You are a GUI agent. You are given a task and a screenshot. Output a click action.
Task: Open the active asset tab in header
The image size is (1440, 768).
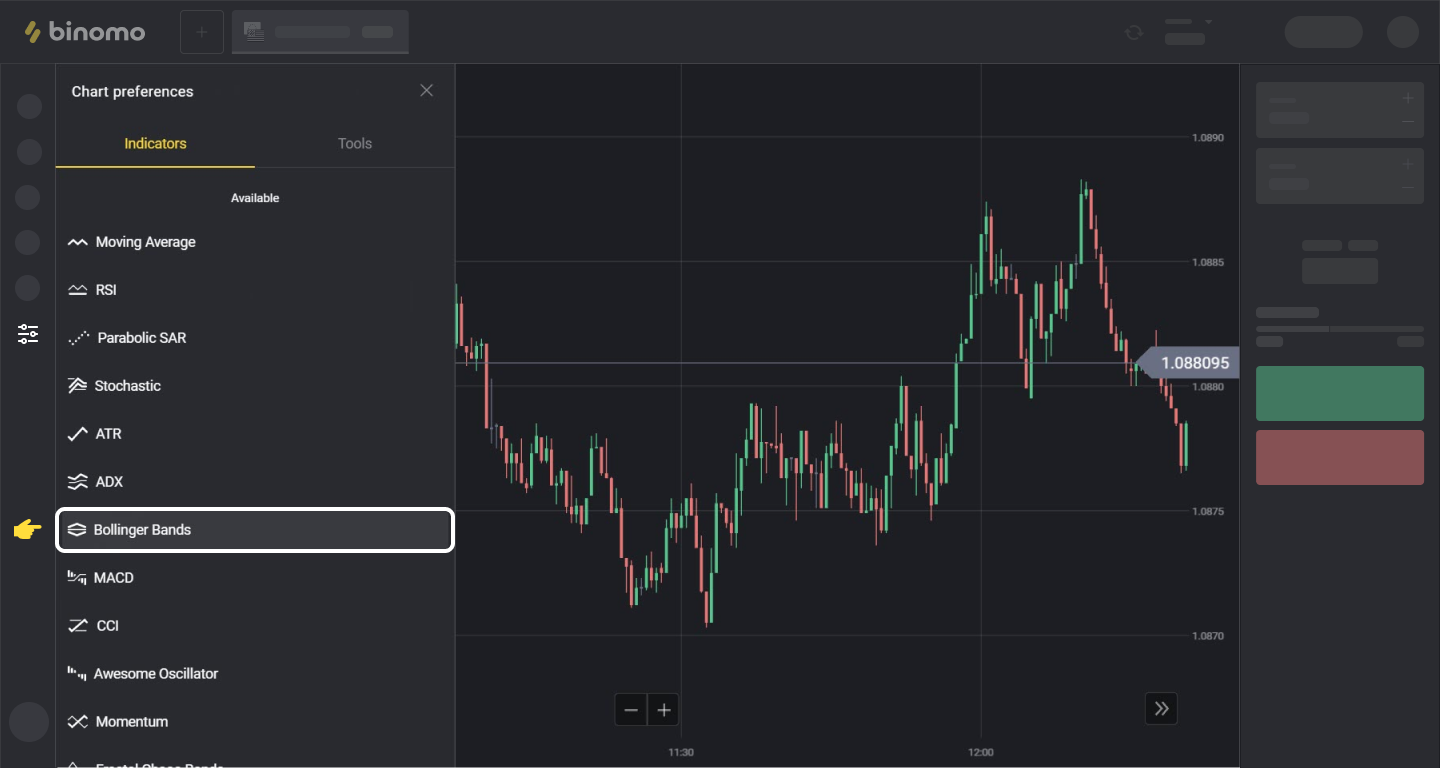click(x=320, y=32)
